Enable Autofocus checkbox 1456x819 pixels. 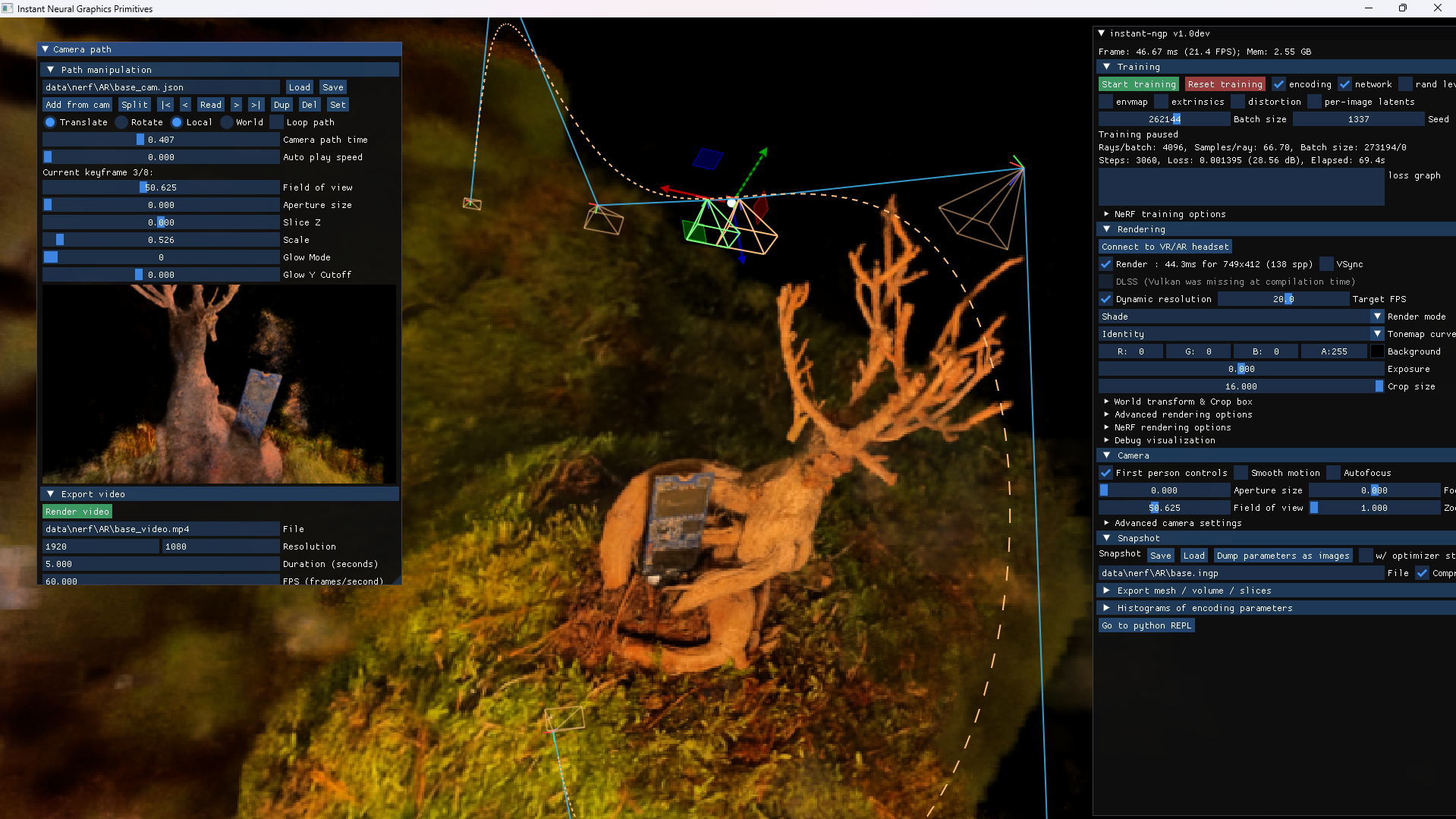tap(1334, 473)
